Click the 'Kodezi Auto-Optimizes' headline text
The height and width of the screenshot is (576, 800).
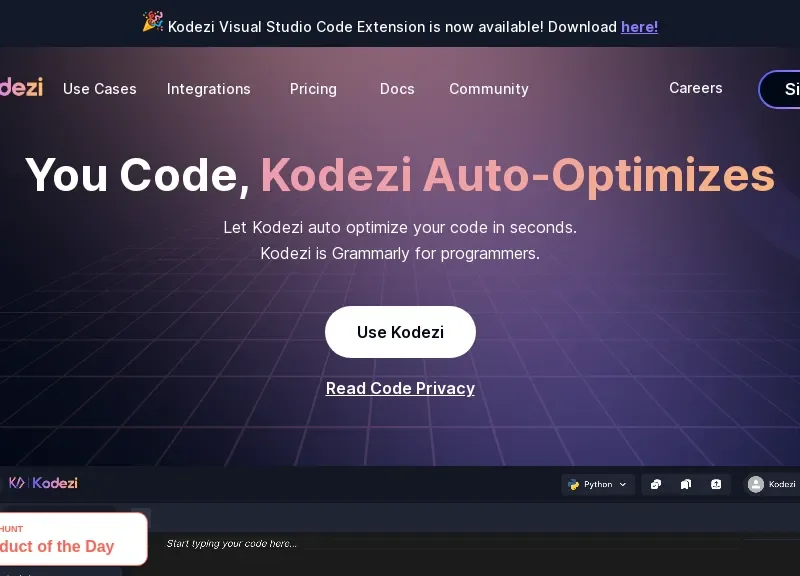(517, 176)
